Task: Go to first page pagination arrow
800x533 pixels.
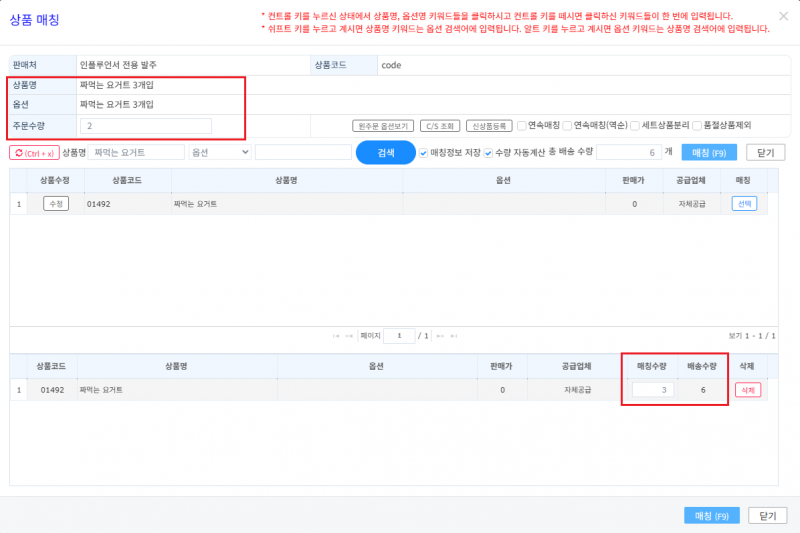Action: click(336, 336)
